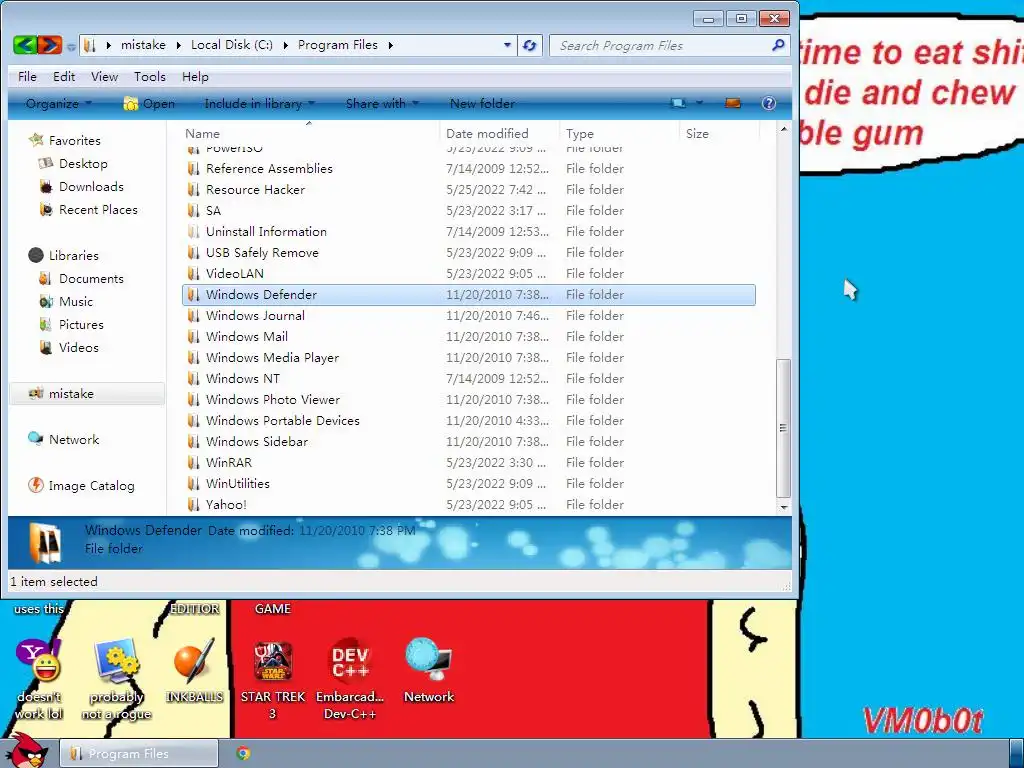Open the Edit menu
The height and width of the screenshot is (768, 1024).
coord(64,76)
